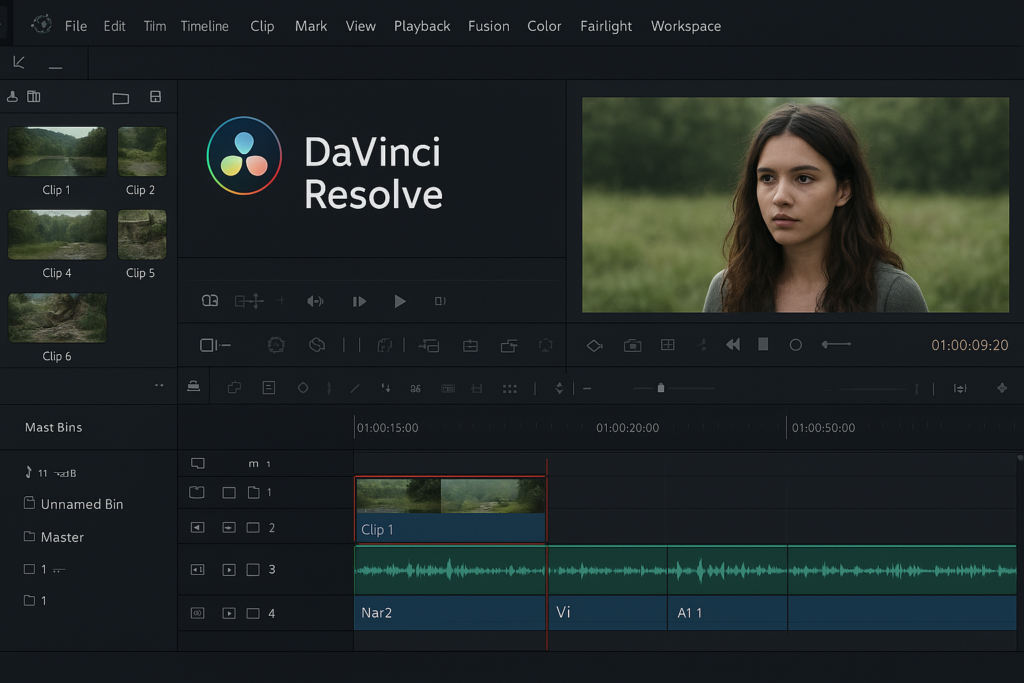This screenshot has width=1024, height=683.
Task: Click the new folder icon in media pool
Action: click(121, 98)
